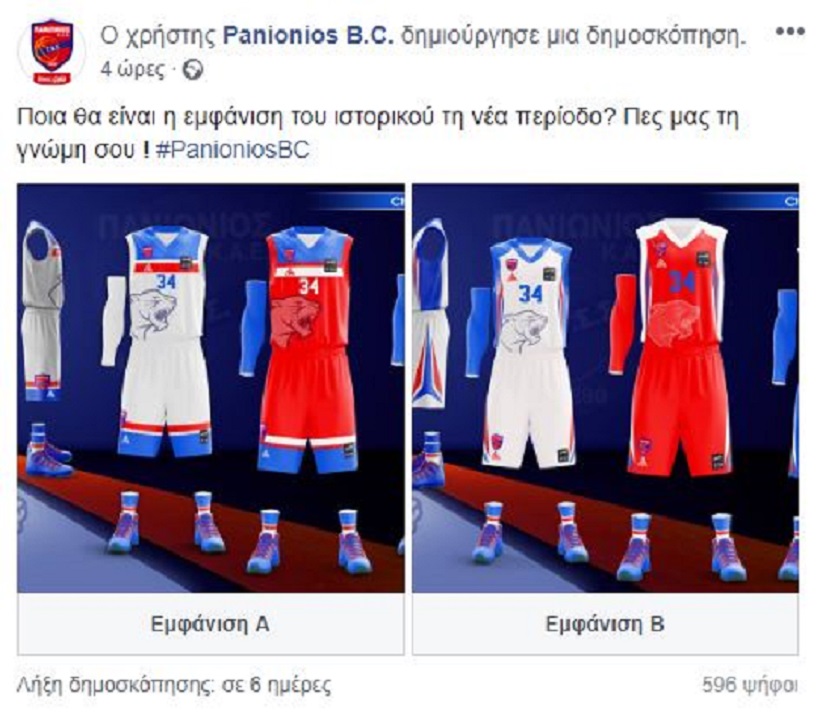Click the post question text about the new kit

tap(378, 133)
